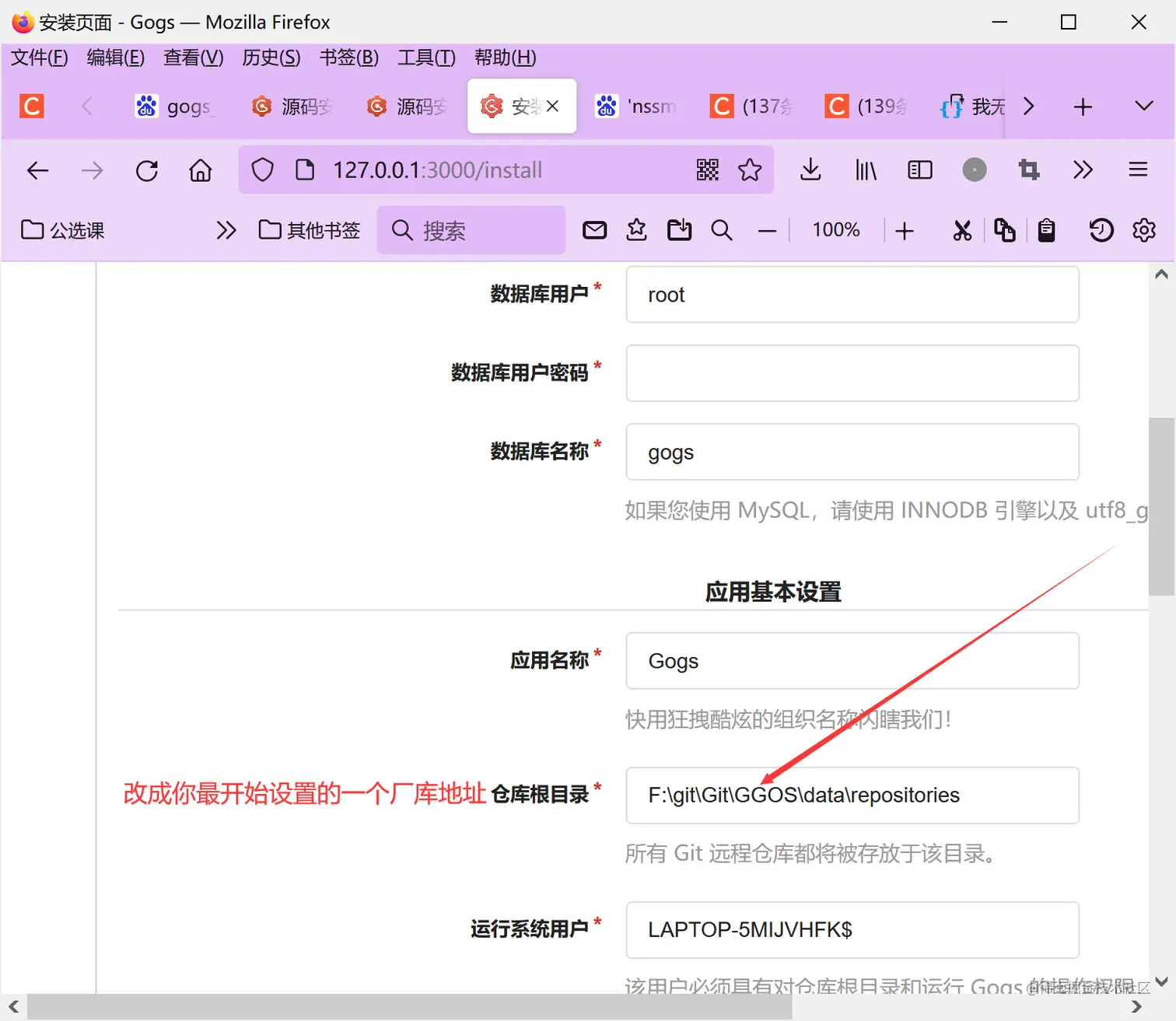Click the QR code icon in address bar
Image resolution: width=1176 pixels, height=1021 pixels.
click(x=707, y=170)
